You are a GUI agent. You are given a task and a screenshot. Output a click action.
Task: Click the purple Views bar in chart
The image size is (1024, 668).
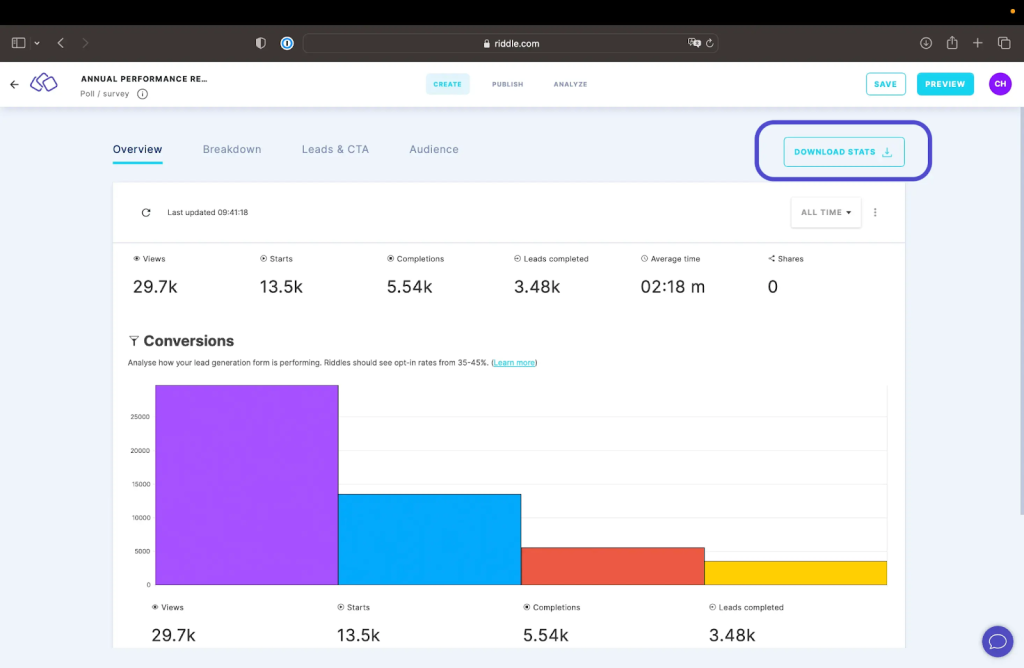(247, 485)
